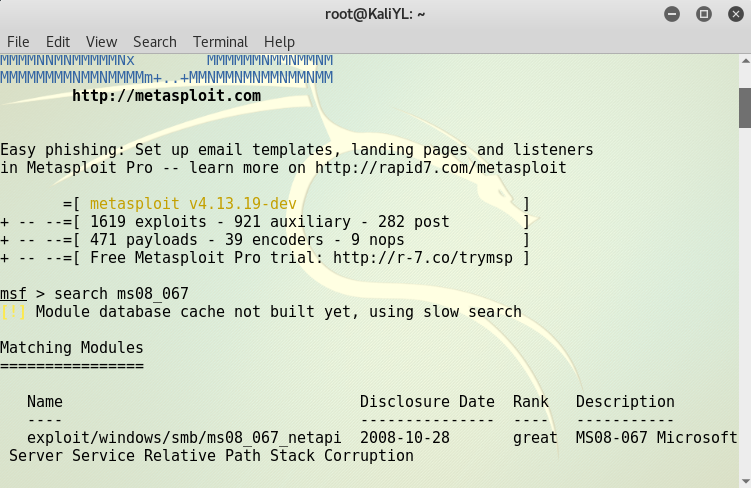Open the View menu
Screen dimensions: 751x488
[102, 42]
